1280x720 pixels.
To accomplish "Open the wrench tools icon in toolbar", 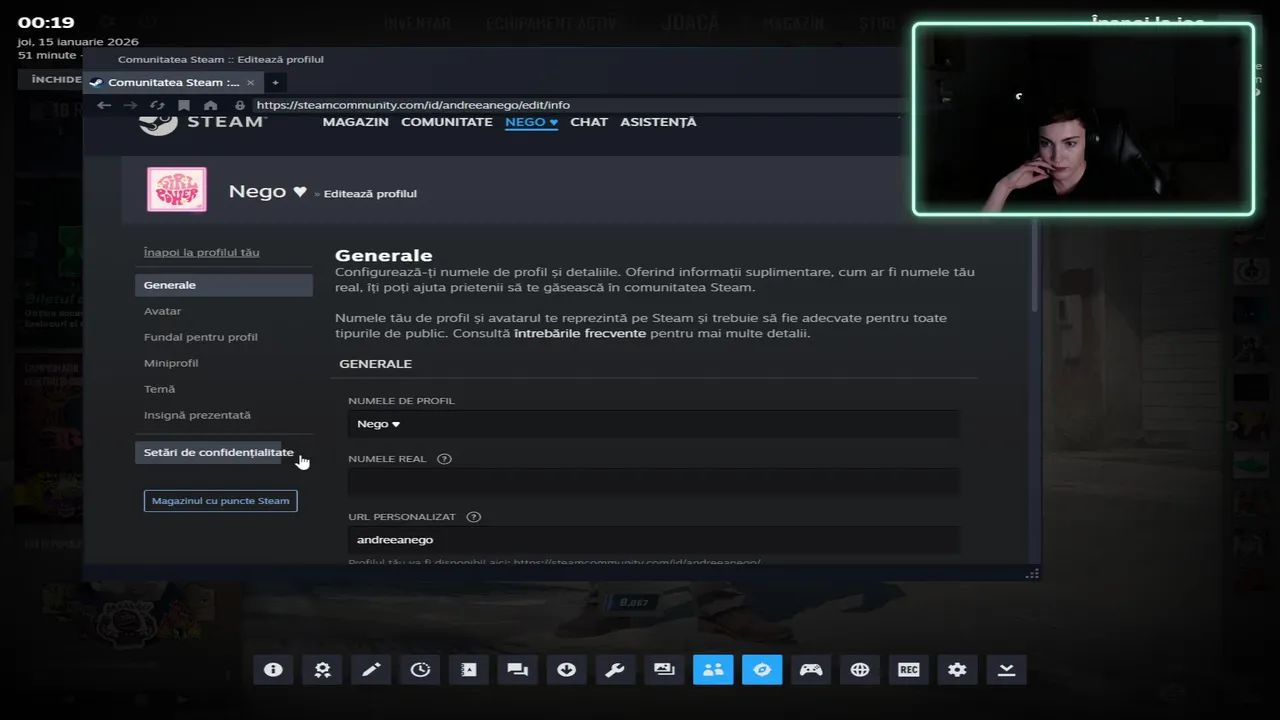I will coord(615,670).
